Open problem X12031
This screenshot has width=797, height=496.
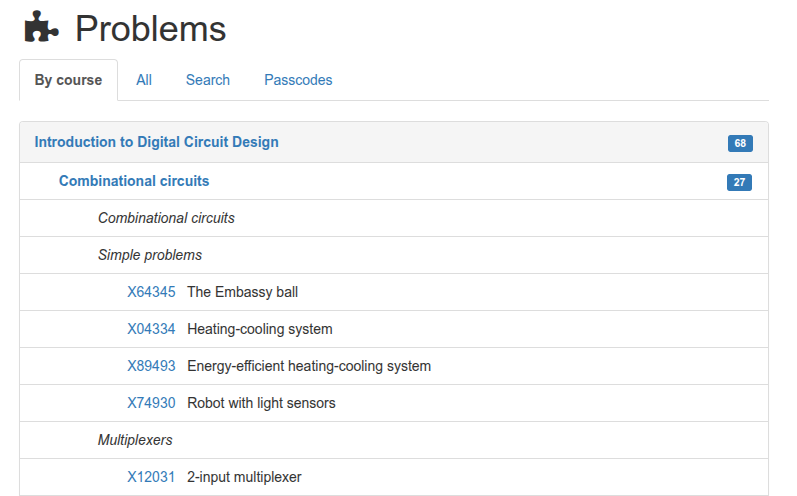tap(151, 477)
